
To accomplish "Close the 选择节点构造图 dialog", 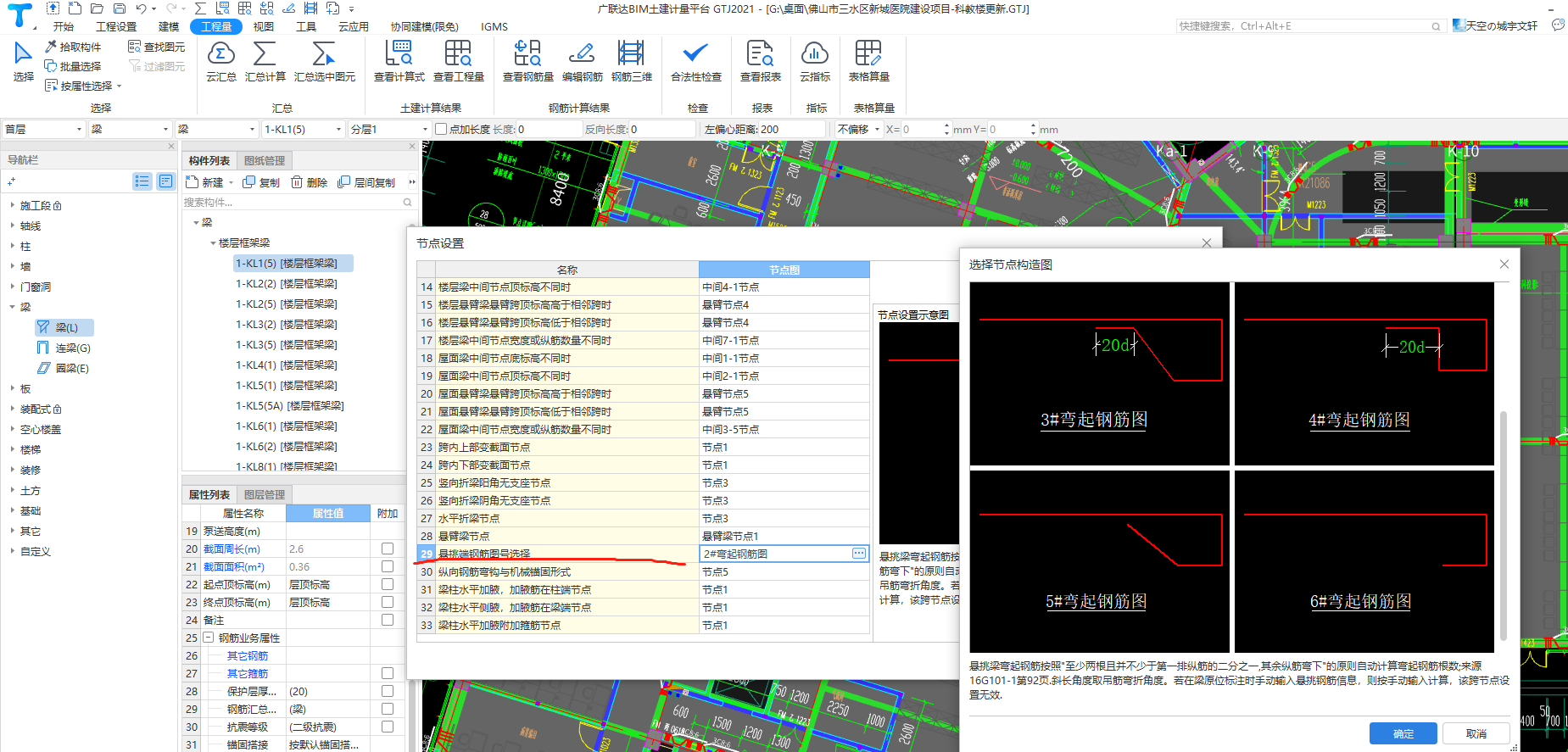I will (x=1504, y=264).
